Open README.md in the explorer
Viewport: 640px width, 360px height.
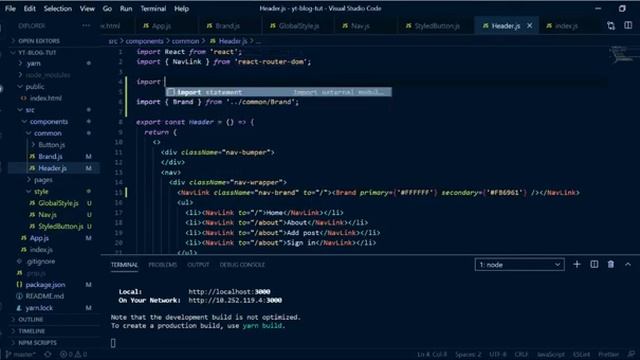point(44,296)
